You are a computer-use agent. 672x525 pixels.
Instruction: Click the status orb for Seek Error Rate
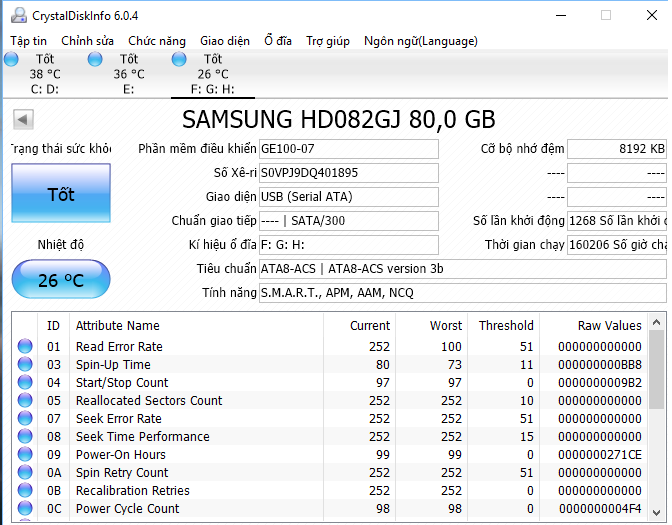click(x=25, y=418)
